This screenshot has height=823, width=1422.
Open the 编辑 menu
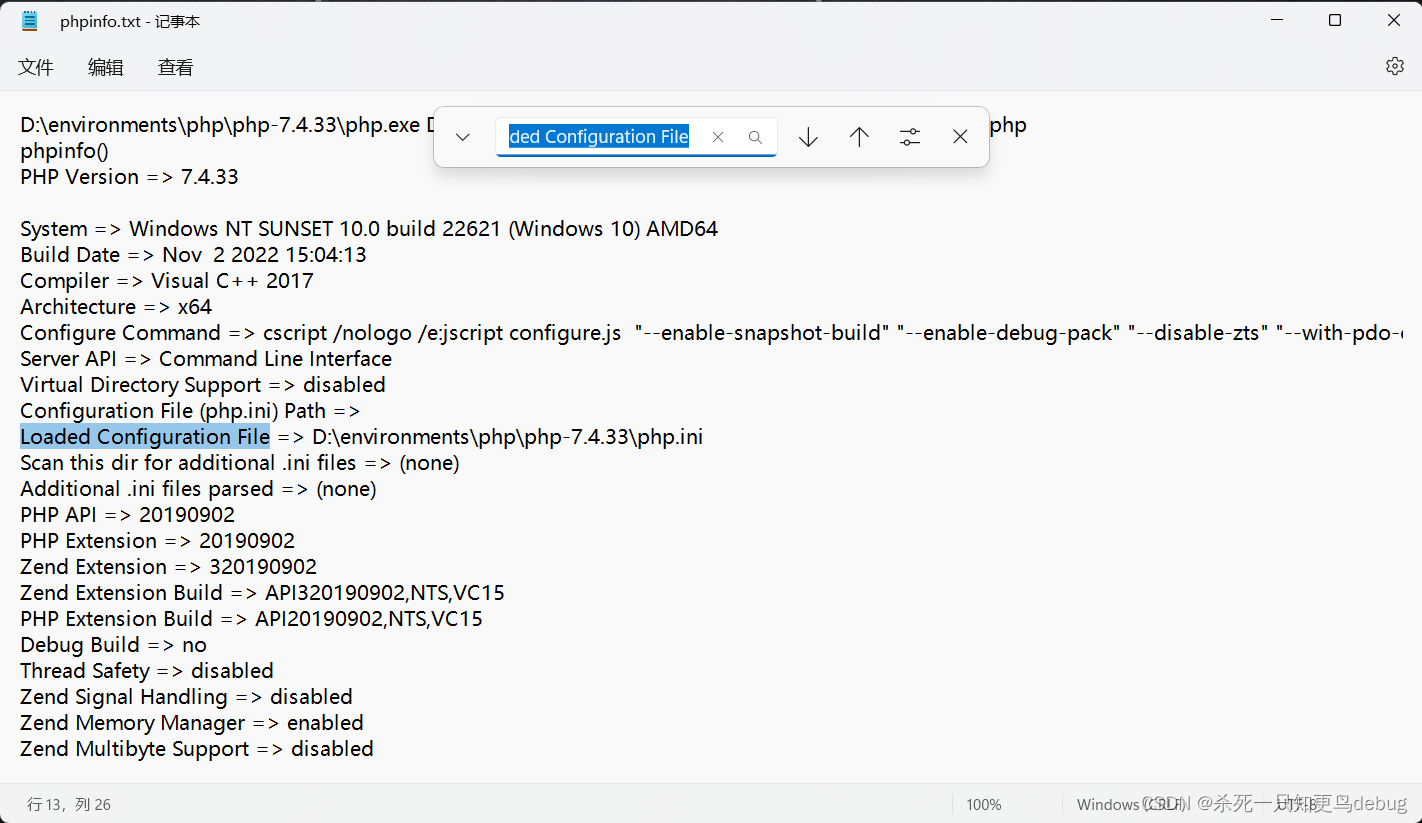[x=105, y=67]
